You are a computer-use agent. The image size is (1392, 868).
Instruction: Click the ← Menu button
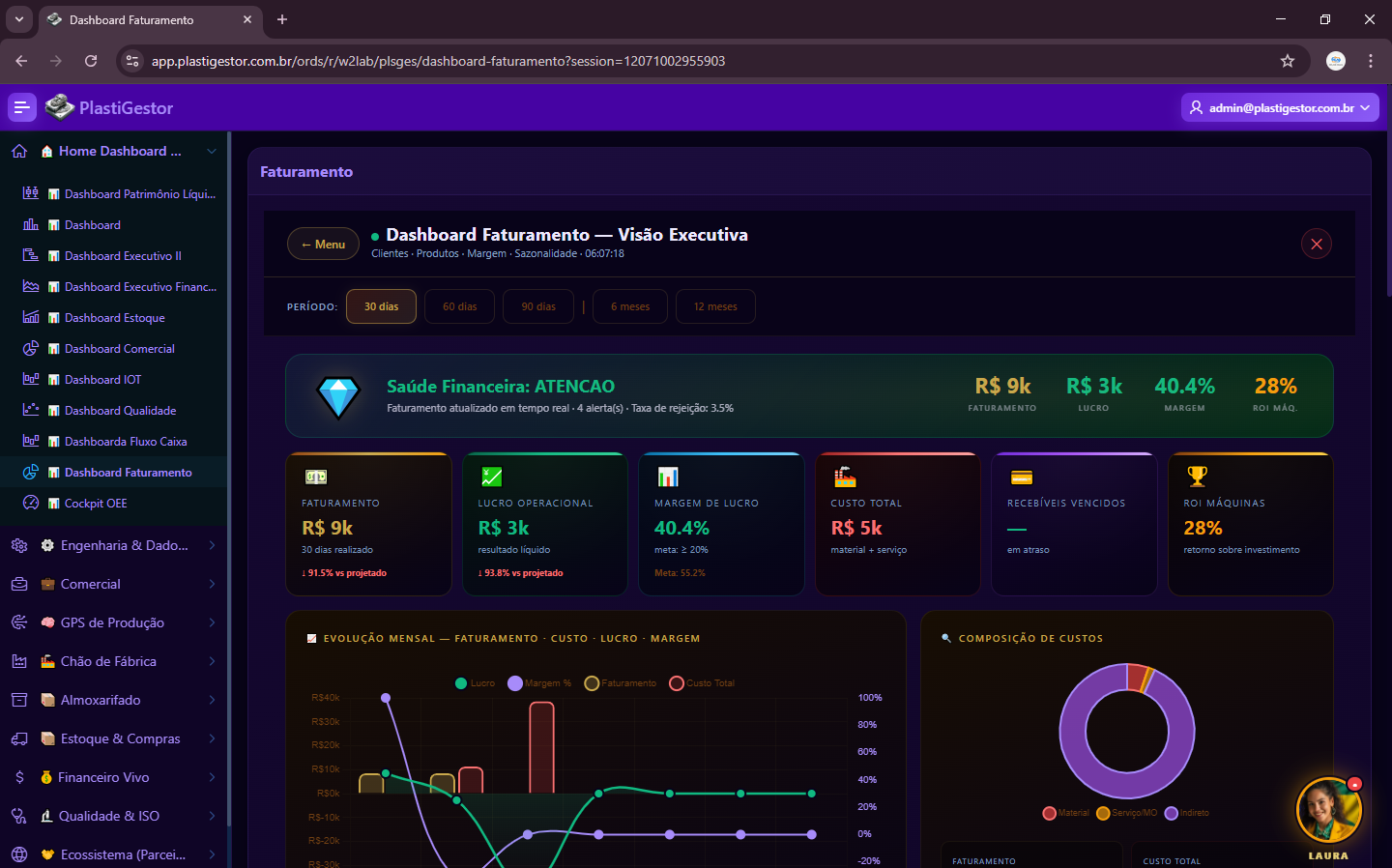pyautogui.click(x=323, y=244)
